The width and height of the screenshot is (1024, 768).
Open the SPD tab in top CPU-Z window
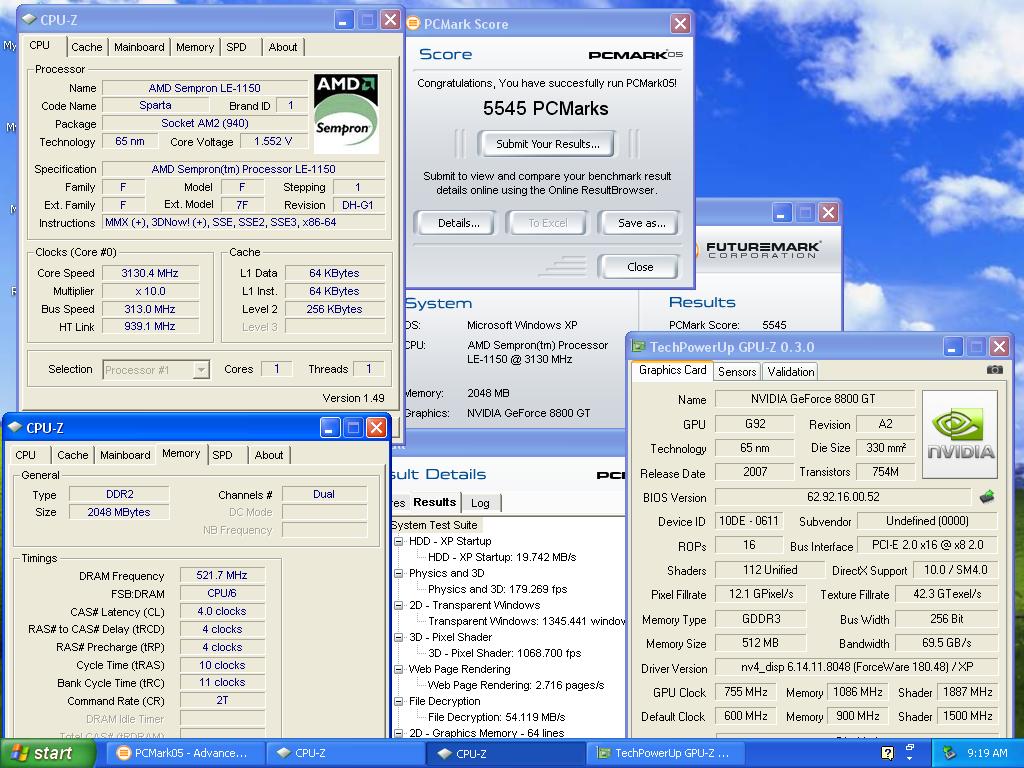pyautogui.click(x=236, y=47)
